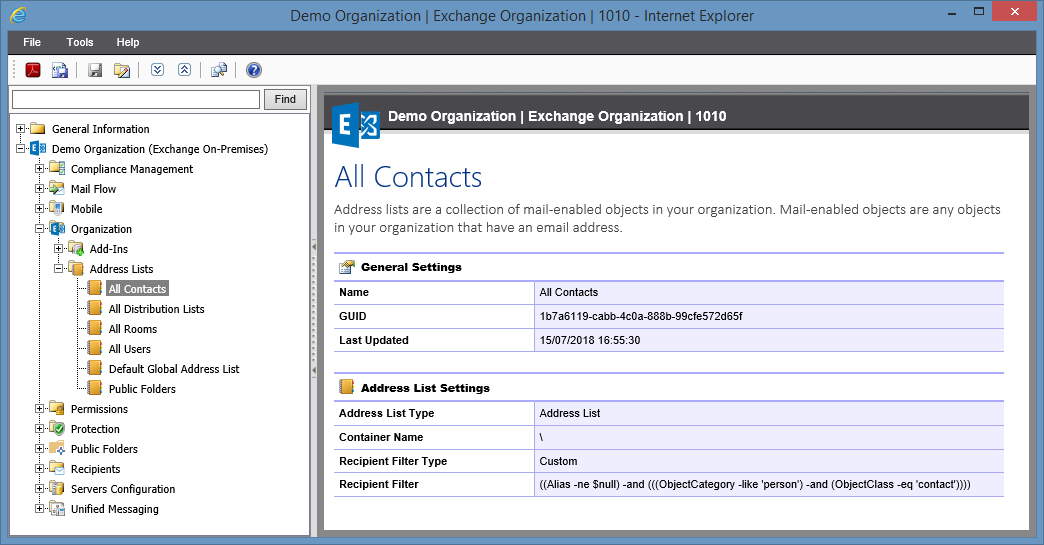Click the save-all disks toolbar icon
This screenshot has width=1044, height=545.
tap(60, 70)
